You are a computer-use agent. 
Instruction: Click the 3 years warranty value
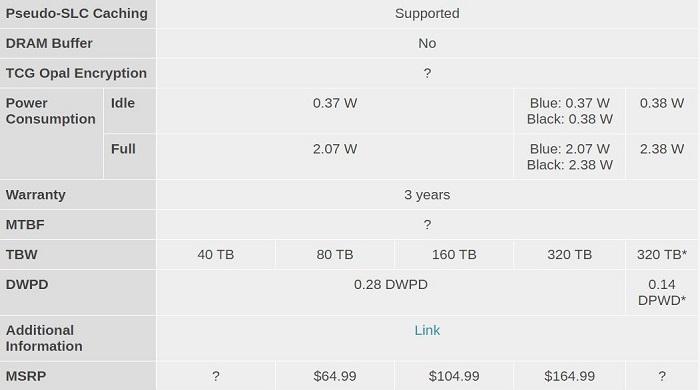coord(427,195)
